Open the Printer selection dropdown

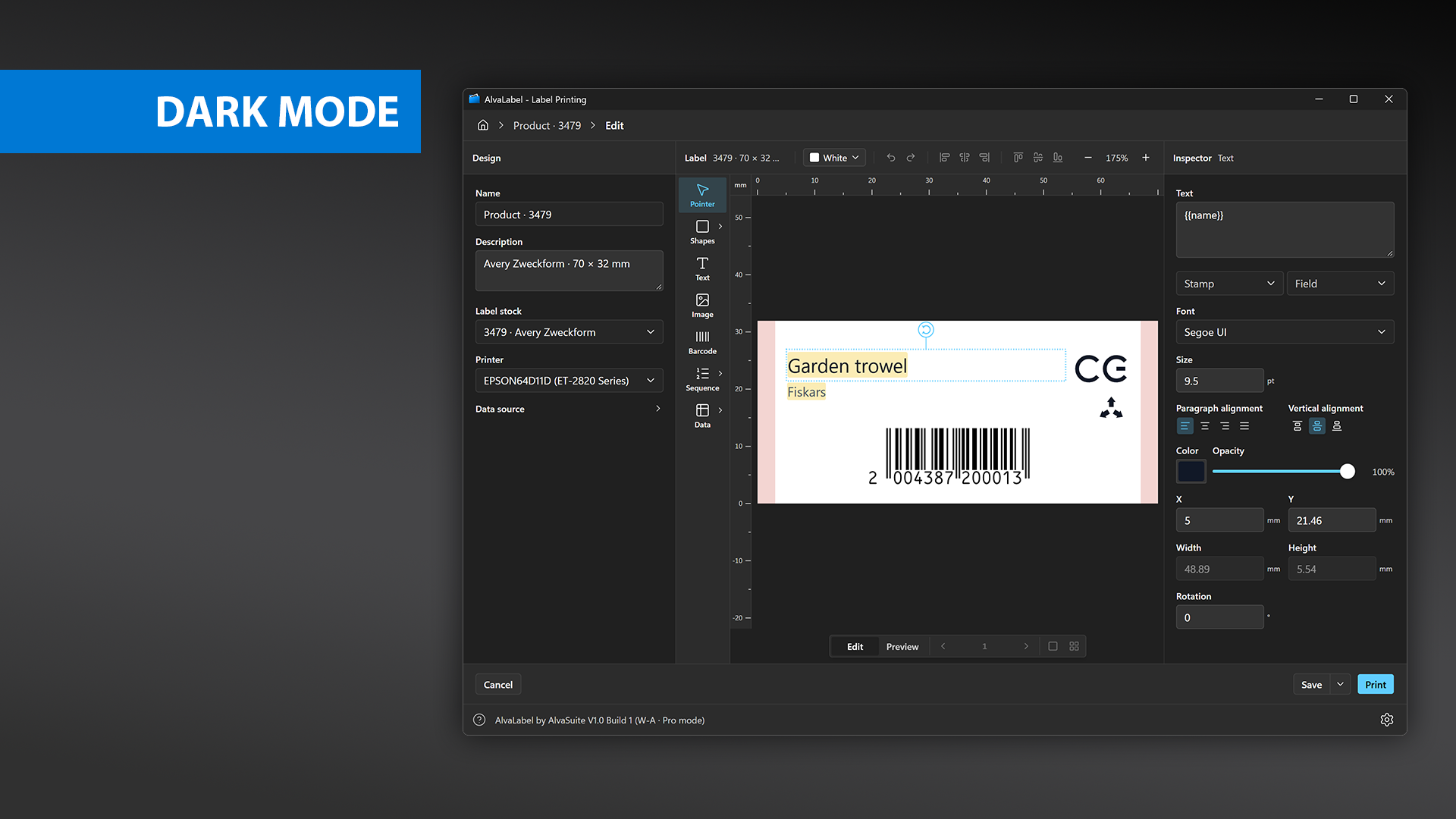[x=569, y=381]
